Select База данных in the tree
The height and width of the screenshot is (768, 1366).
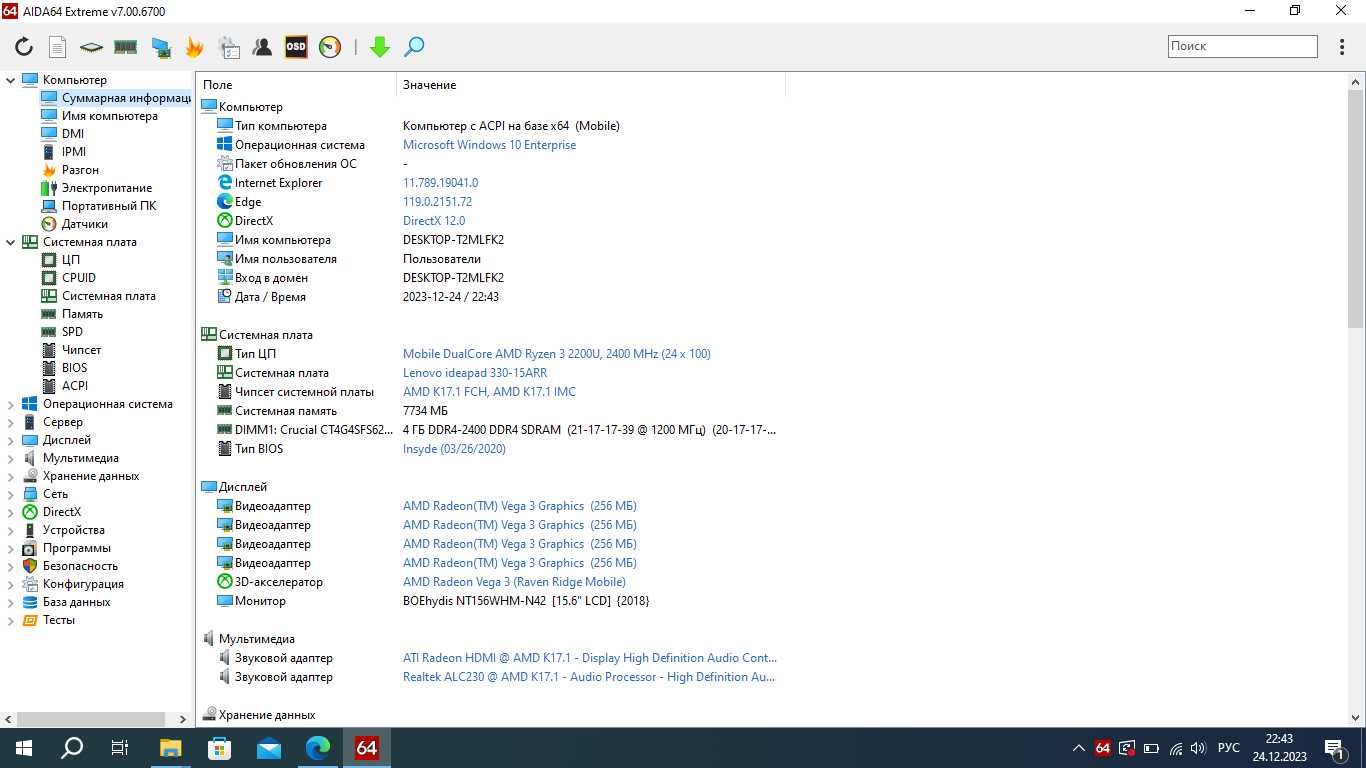[x=66, y=602]
